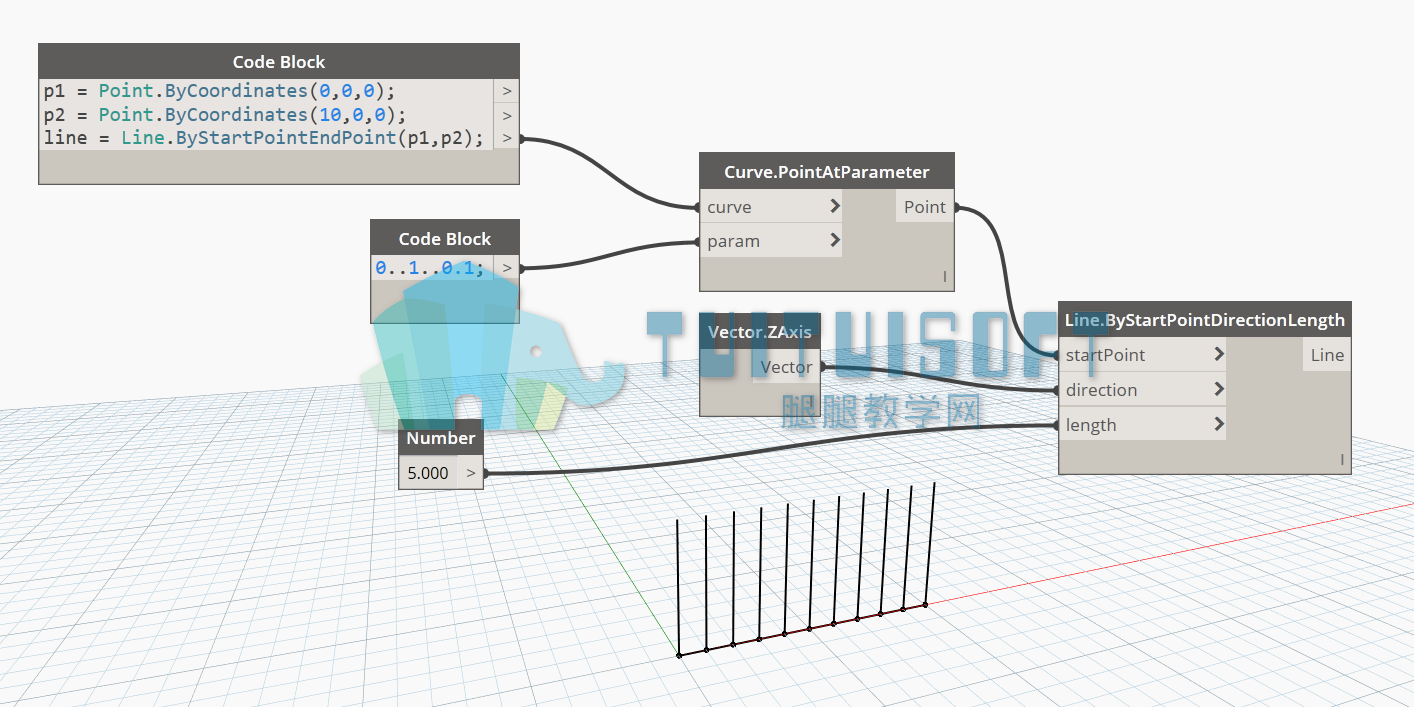
Task: Click the output arrow of the 0..1..0.1 code block
Action: [x=507, y=268]
